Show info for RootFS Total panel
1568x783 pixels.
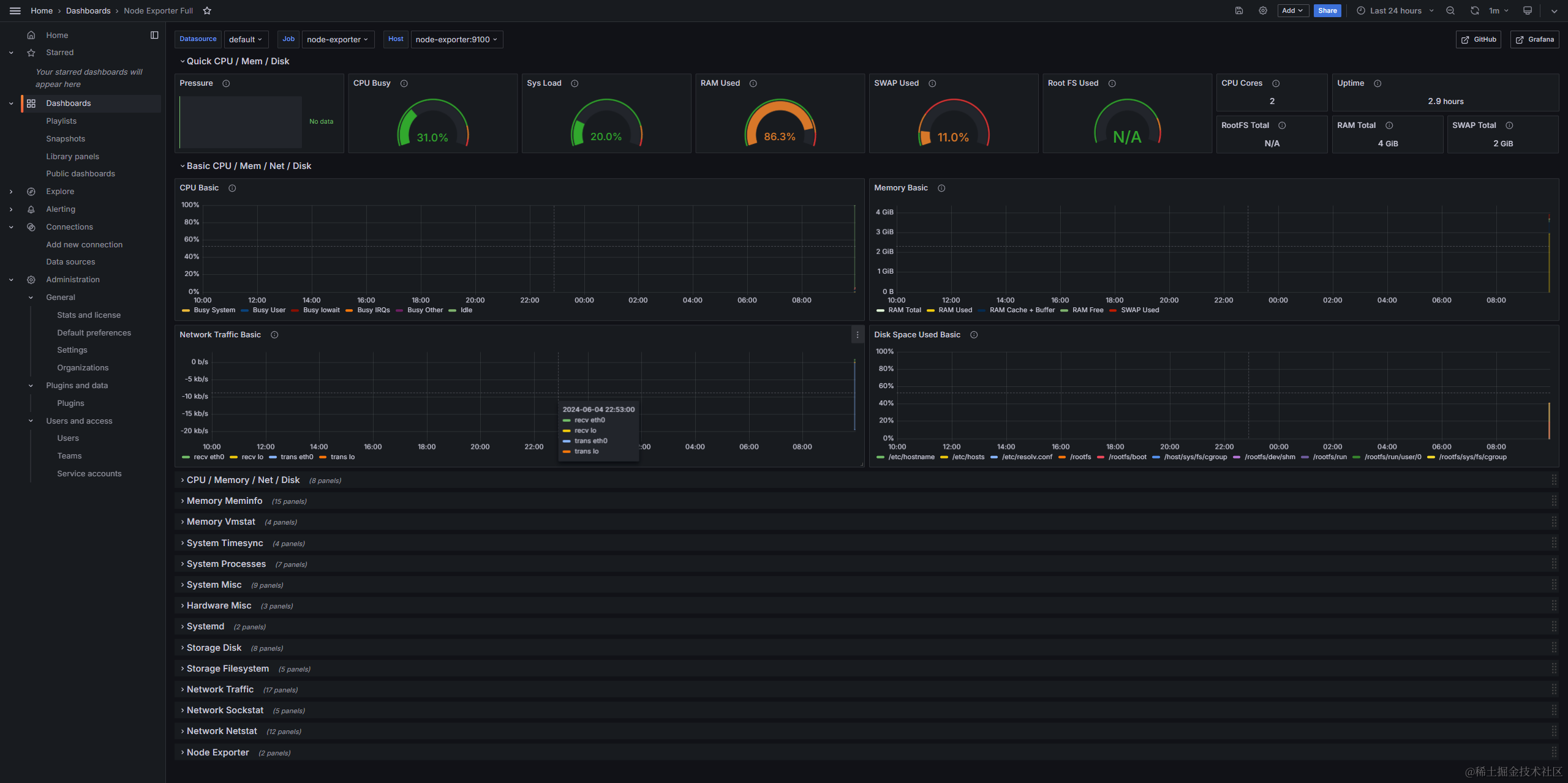1282,126
